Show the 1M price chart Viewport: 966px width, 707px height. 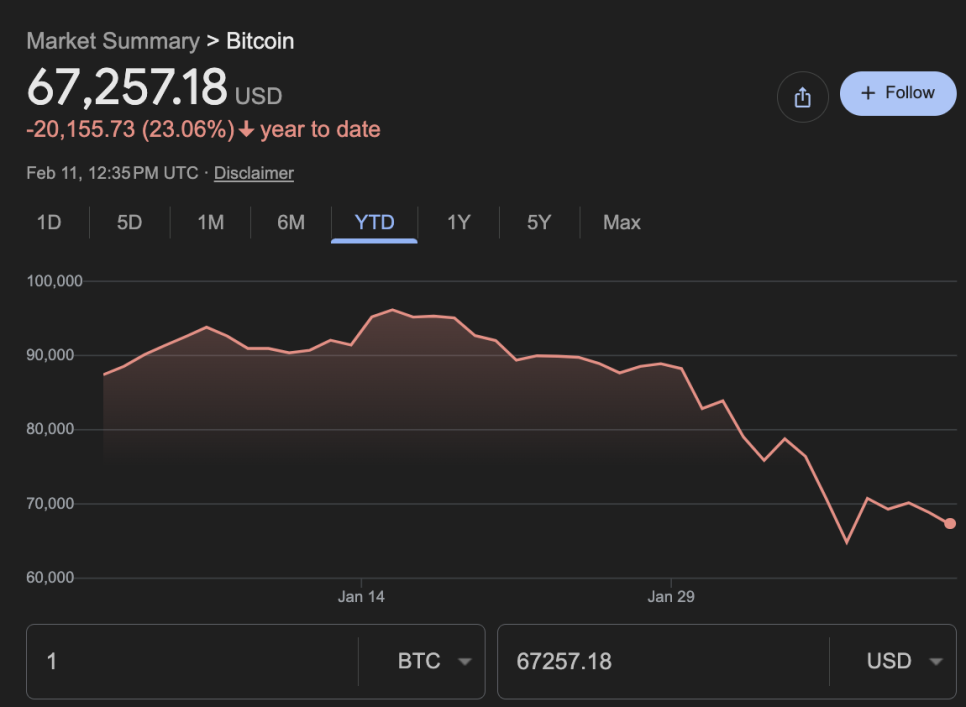click(210, 222)
